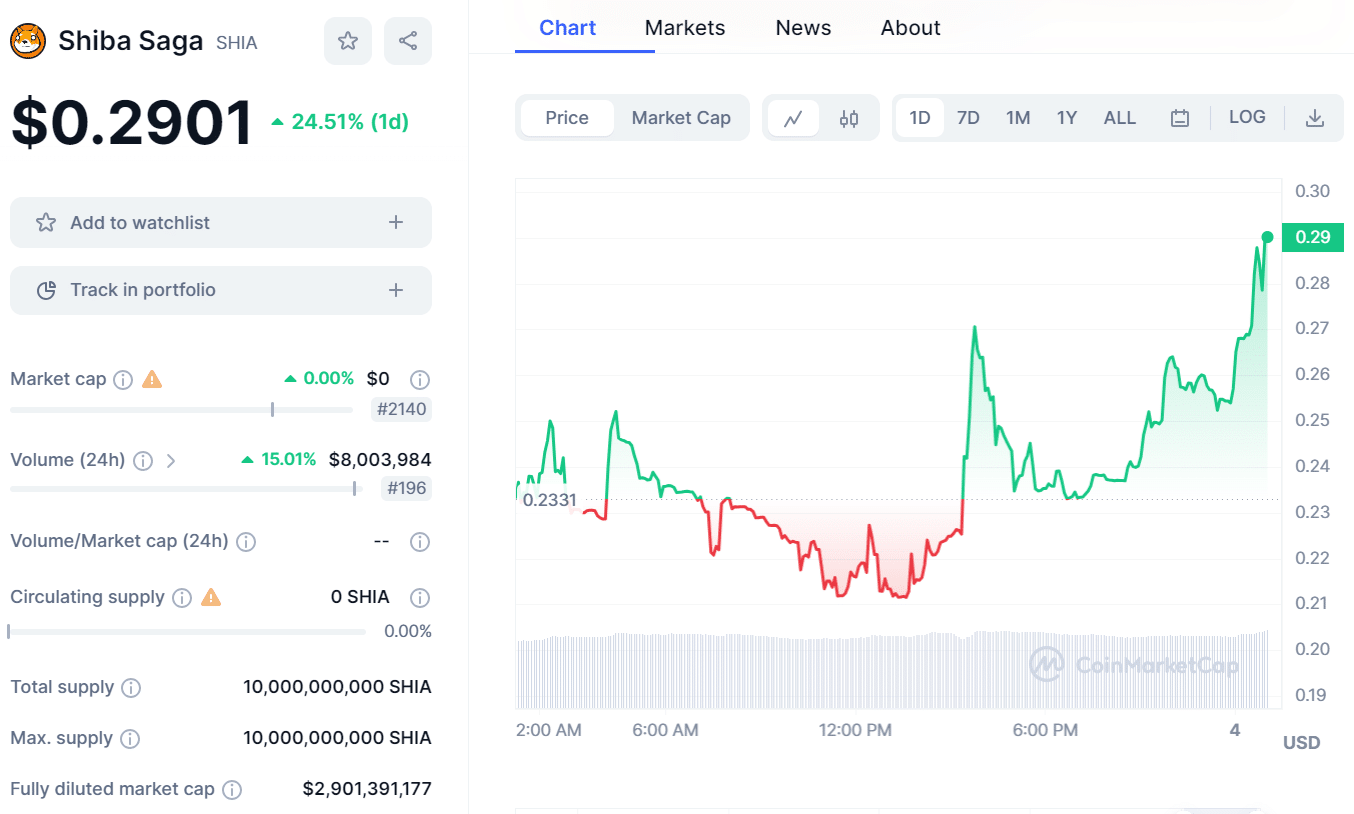Click the Market cap rank progress bar
The height and width of the screenshot is (814, 1354).
pyautogui.click(x=181, y=409)
